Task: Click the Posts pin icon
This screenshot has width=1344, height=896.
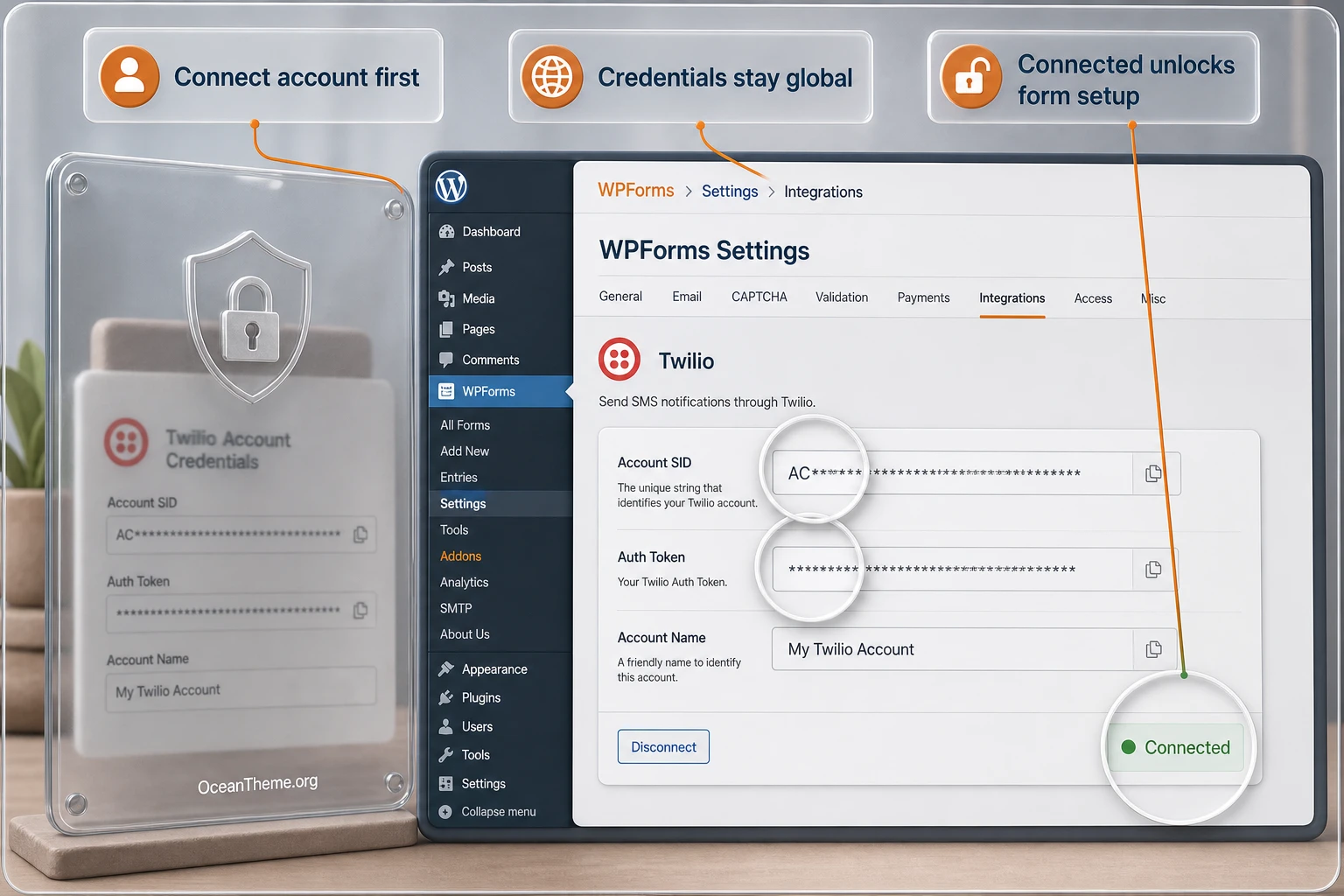Action: (446, 267)
